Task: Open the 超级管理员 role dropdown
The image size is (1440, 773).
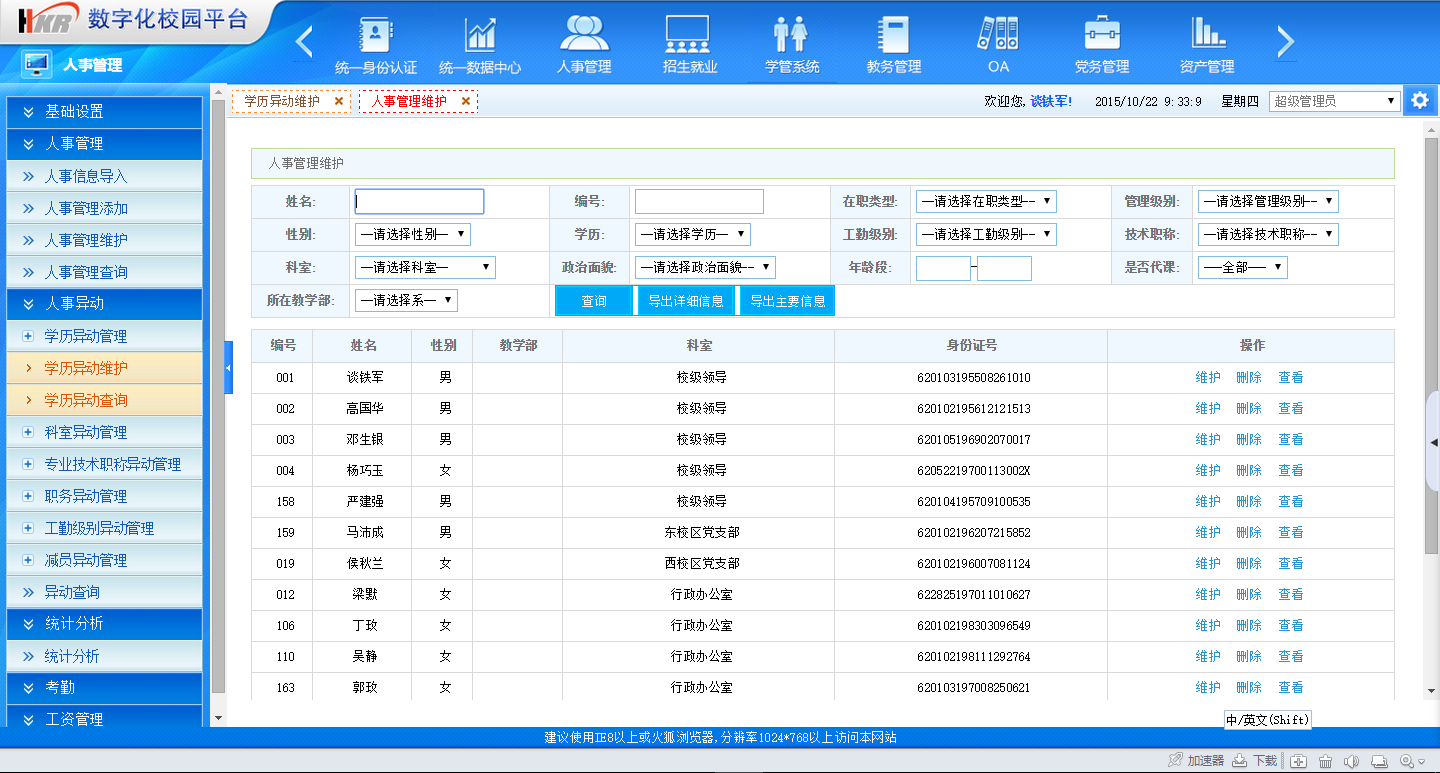Action: coord(1334,101)
